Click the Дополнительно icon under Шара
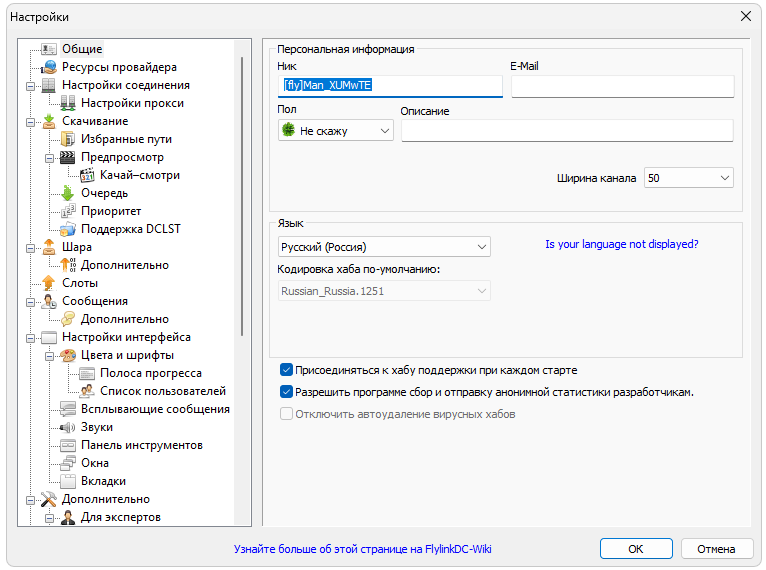Screen dimensions: 766x570 [68, 265]
